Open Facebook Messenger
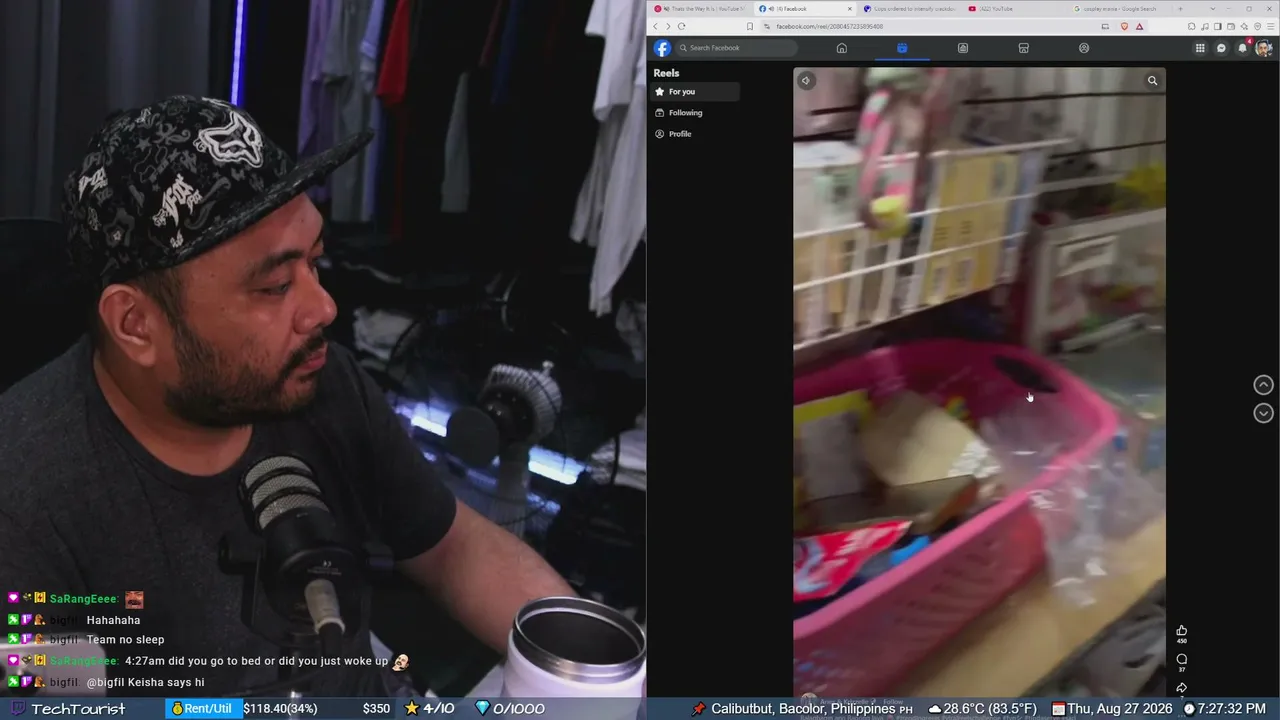Viewport: 1280px width, 720px height. 1221,48
